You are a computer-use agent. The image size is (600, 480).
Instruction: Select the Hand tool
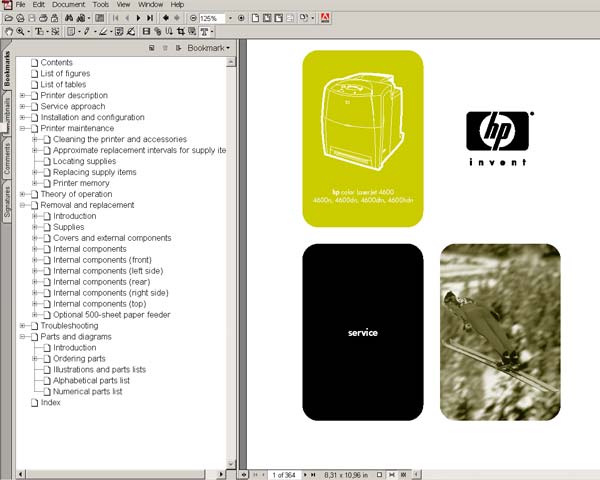(x=9, y=32)
